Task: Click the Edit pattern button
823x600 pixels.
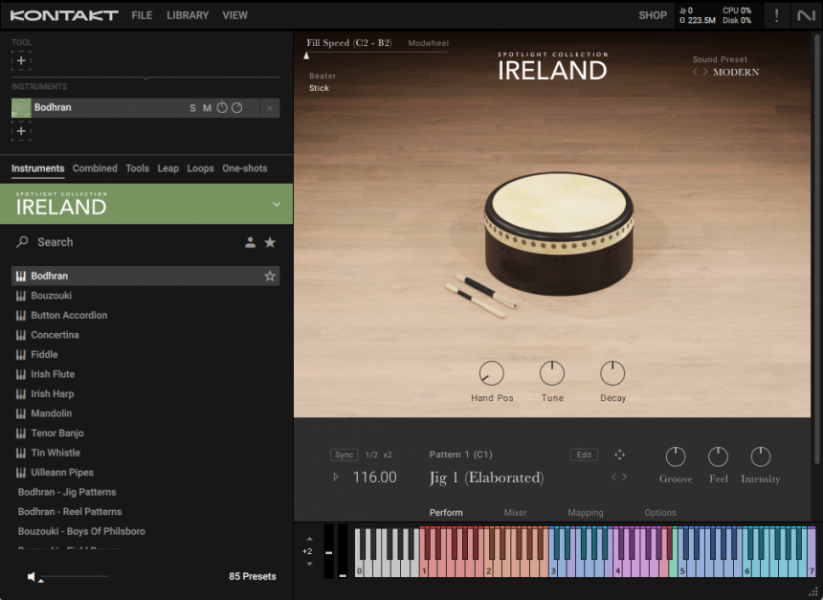Action: (584, 454)
